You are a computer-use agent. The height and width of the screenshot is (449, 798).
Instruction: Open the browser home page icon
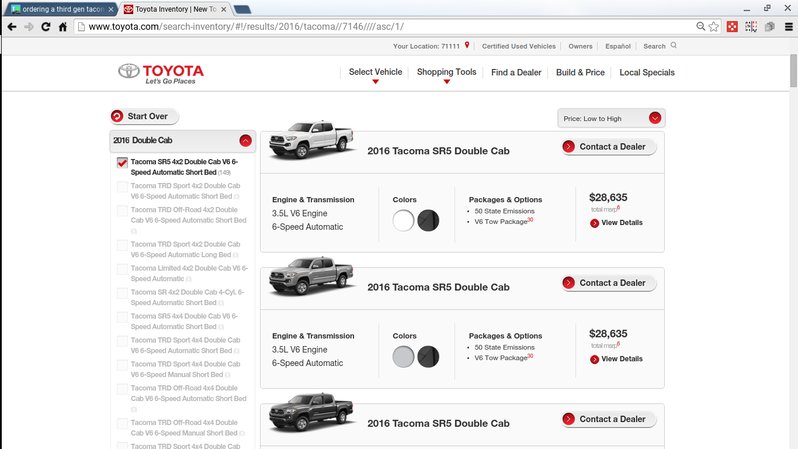click(63, 26)
